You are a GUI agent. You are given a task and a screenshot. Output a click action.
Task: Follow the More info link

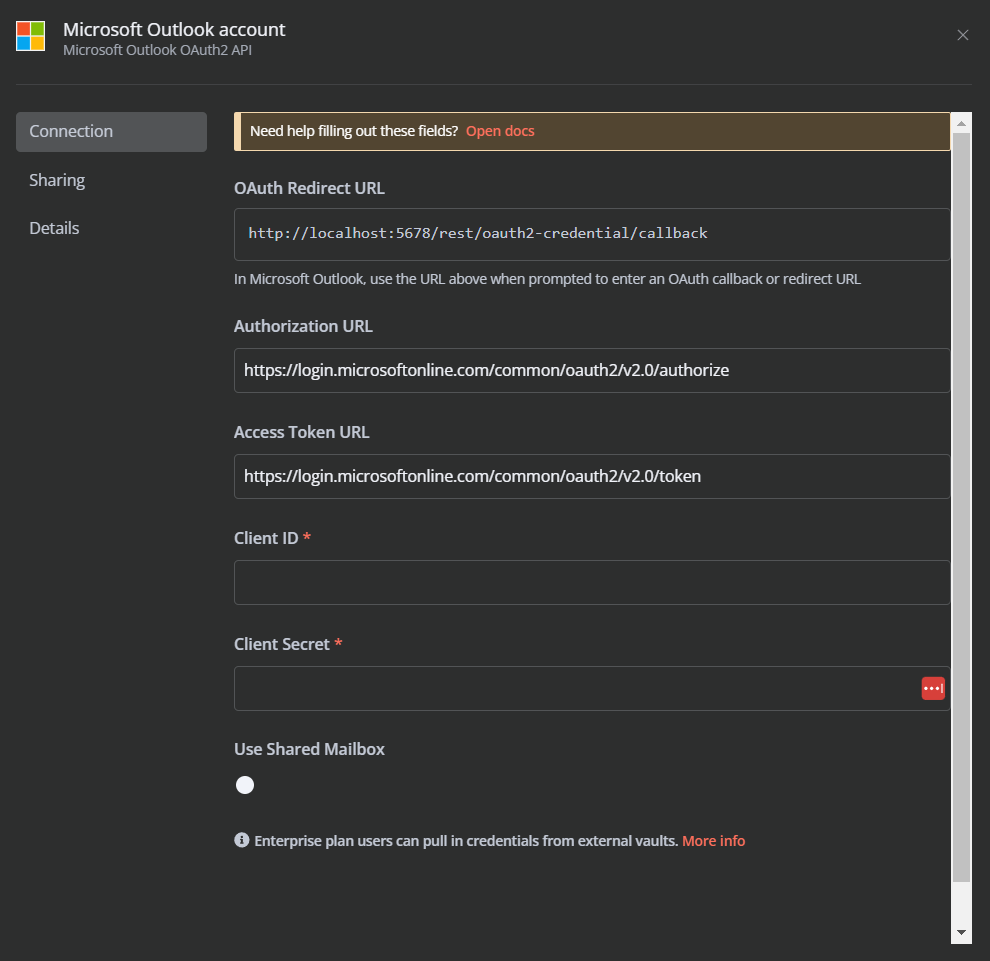tap(713, 841)
